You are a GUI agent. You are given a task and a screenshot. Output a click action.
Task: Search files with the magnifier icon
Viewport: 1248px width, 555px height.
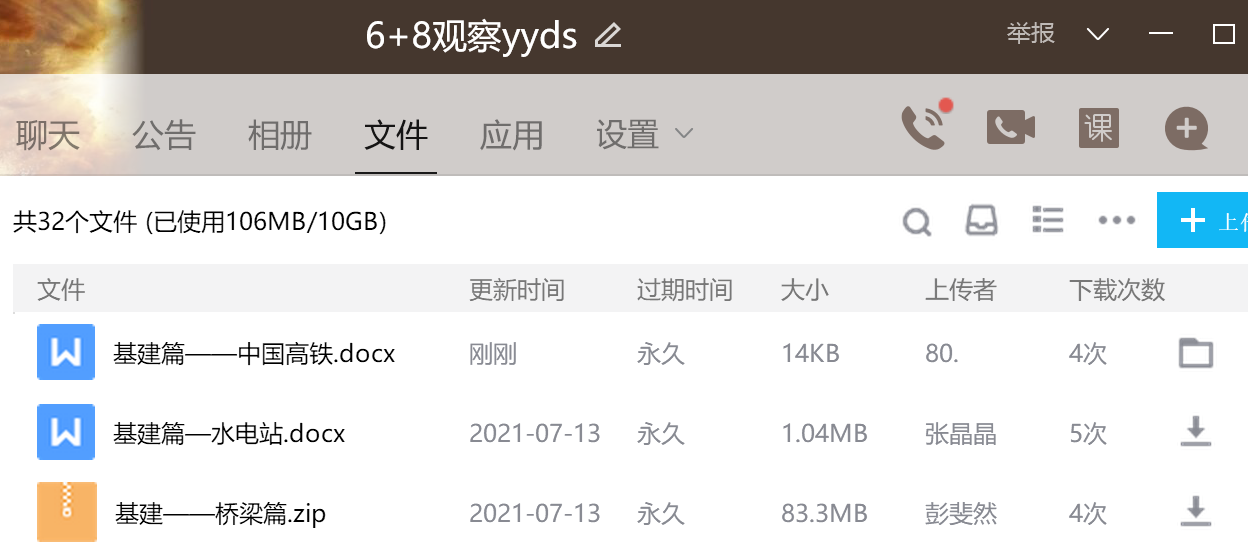pyautogui.click(x=917, y=221)
